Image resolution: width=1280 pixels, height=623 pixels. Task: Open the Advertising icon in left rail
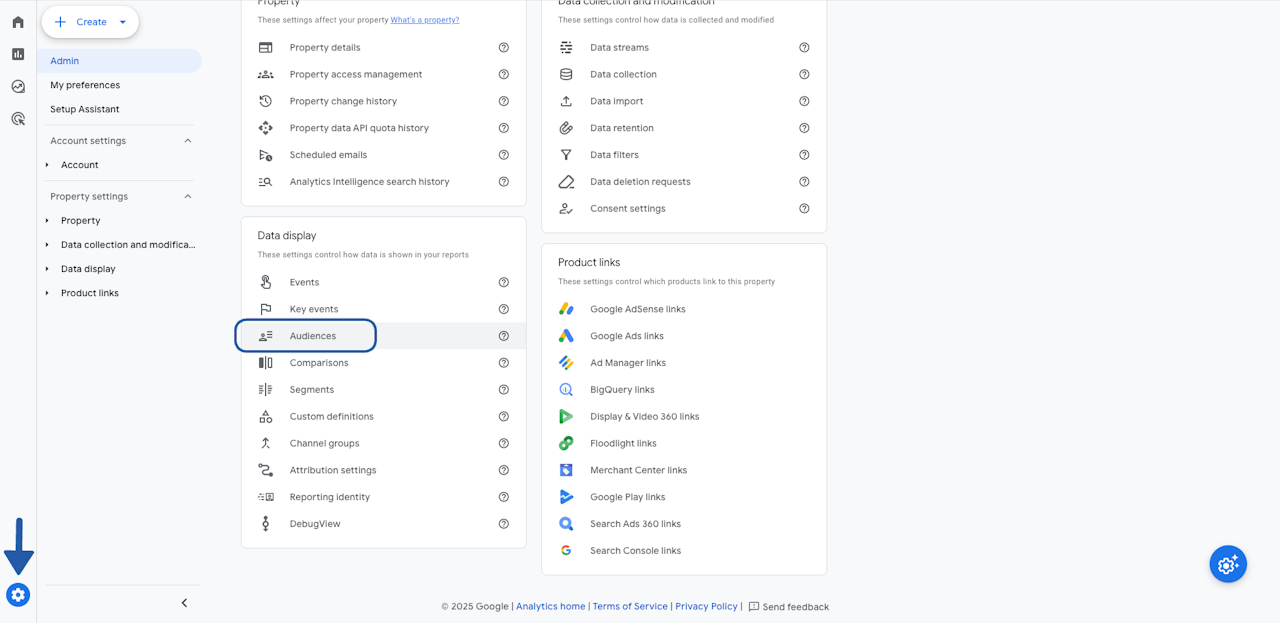click(x=18, y=119)
